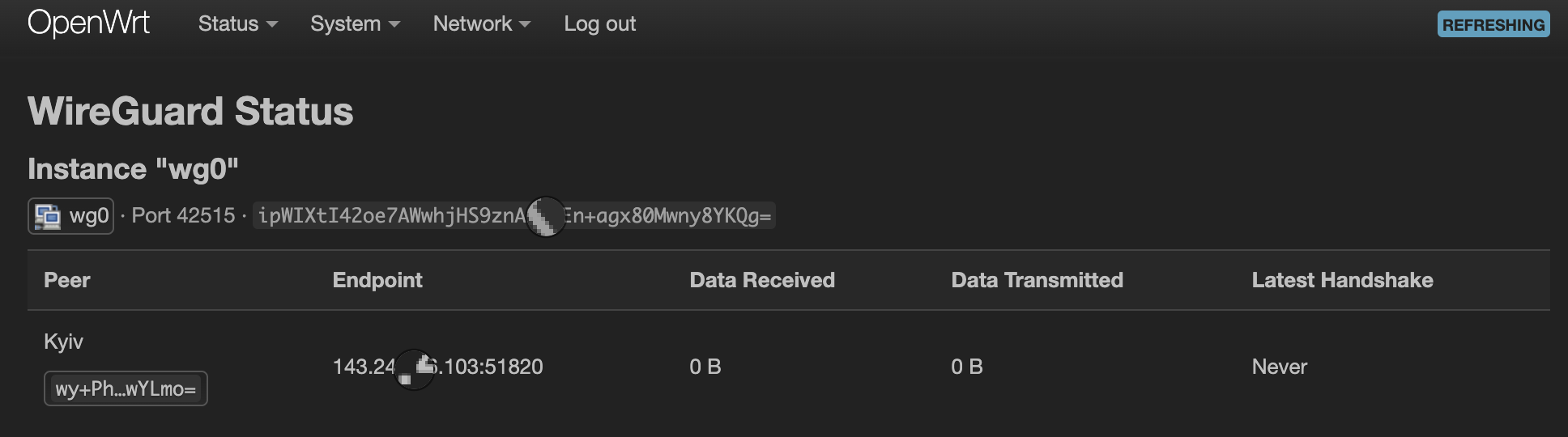Select the wg0 public key string
Viewport: 1568px width, 437px height.
click(x=514, y=216)
